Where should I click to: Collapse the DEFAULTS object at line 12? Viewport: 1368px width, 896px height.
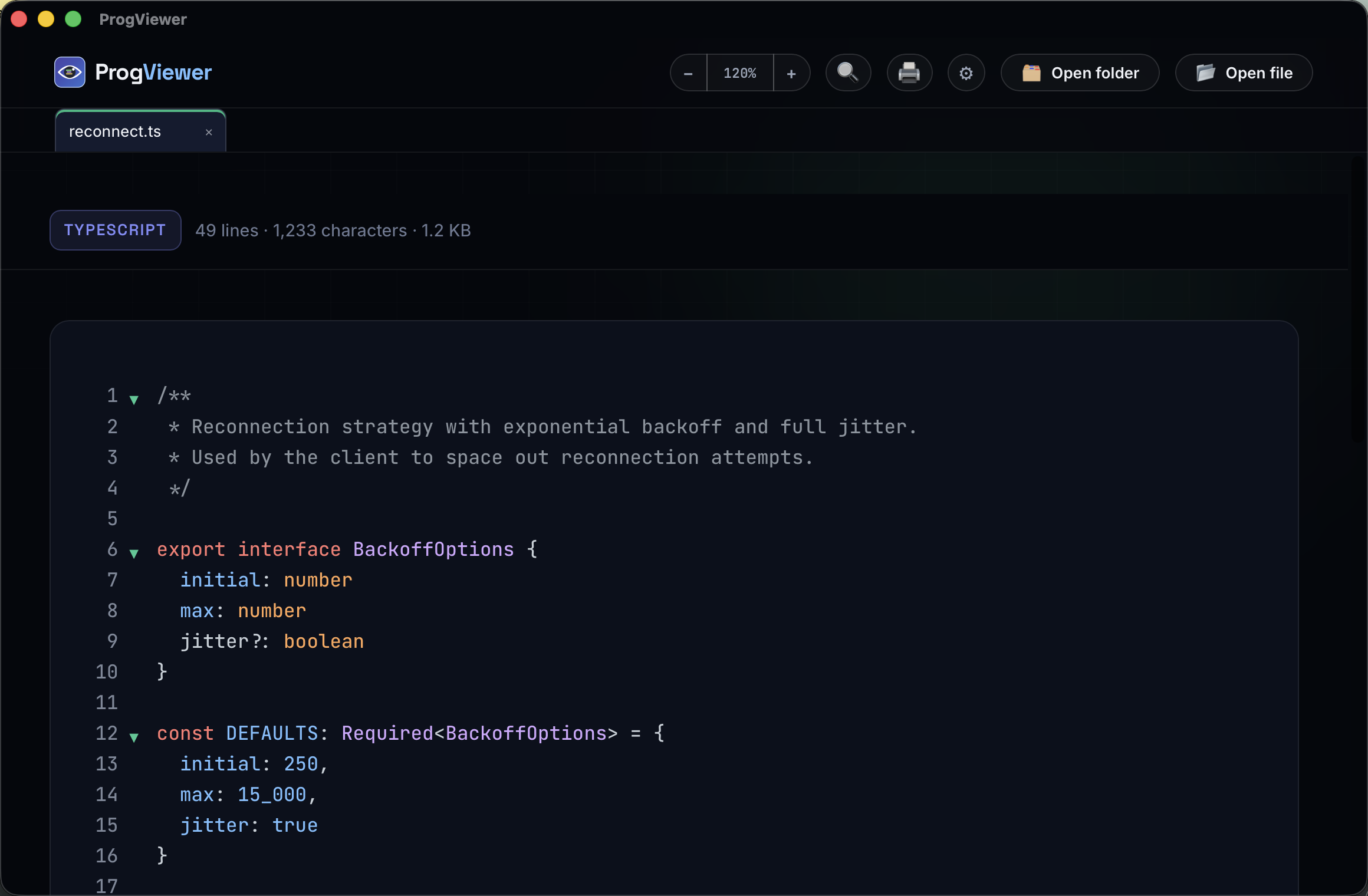tap(134, 737)
